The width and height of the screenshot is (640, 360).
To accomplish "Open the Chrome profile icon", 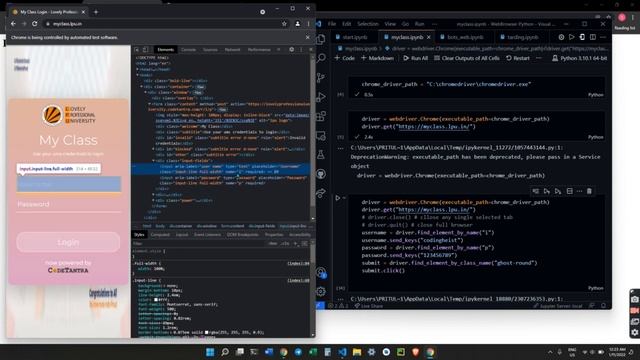I will [298, 24].
